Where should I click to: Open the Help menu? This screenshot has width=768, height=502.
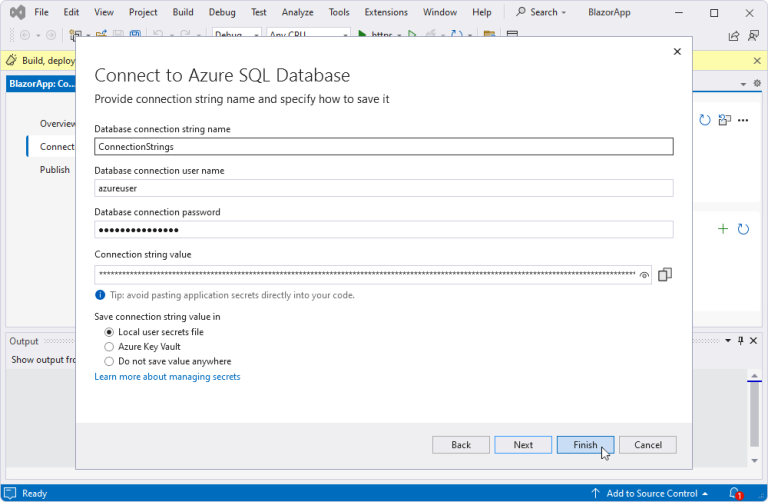(x=481, y=12)
